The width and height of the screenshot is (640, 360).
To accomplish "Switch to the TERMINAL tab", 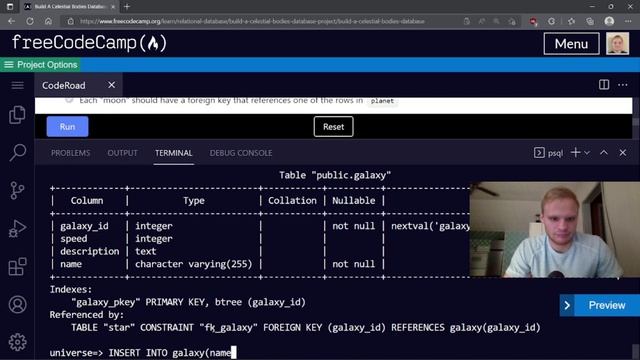I will pos(173,153).
